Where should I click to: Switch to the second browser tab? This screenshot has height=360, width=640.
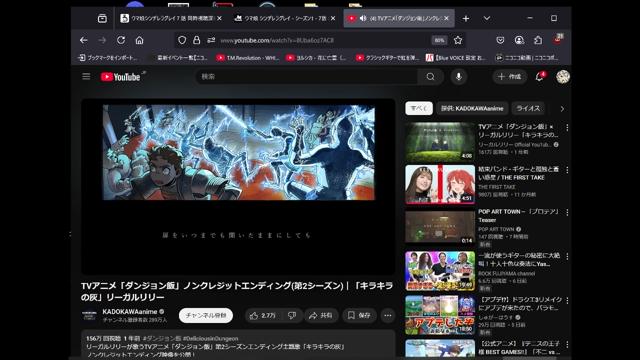pyautogui.click(x=285, y=18)
